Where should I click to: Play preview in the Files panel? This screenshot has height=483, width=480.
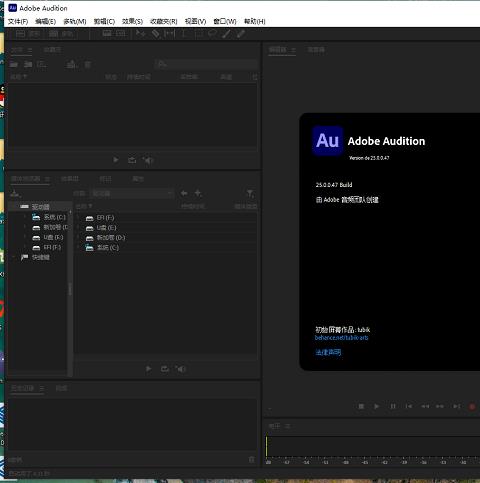(116, 160)
